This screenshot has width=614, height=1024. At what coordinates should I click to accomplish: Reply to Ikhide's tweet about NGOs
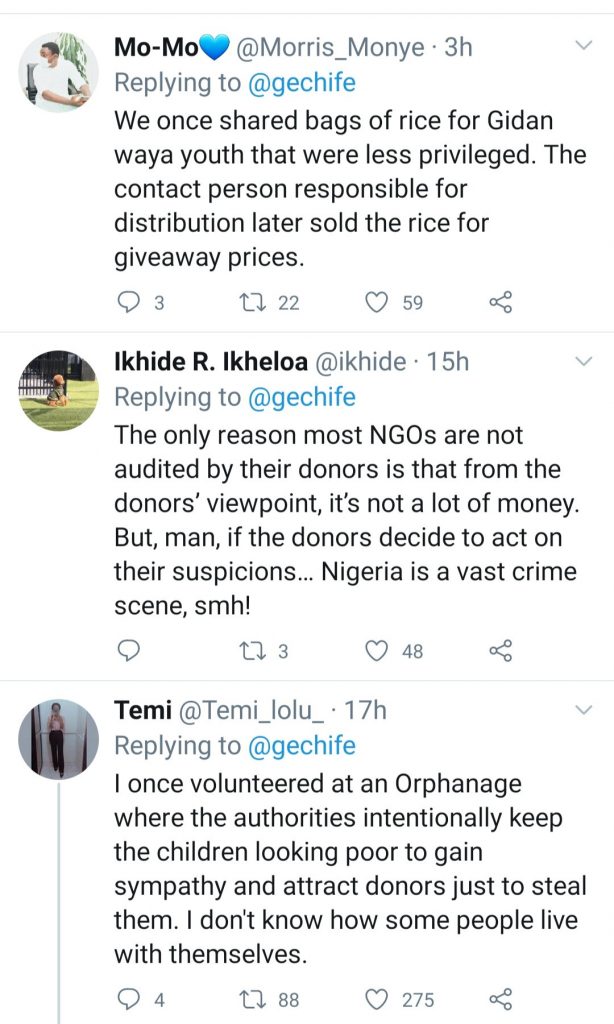pyautogui.click(x=129, y=651)
